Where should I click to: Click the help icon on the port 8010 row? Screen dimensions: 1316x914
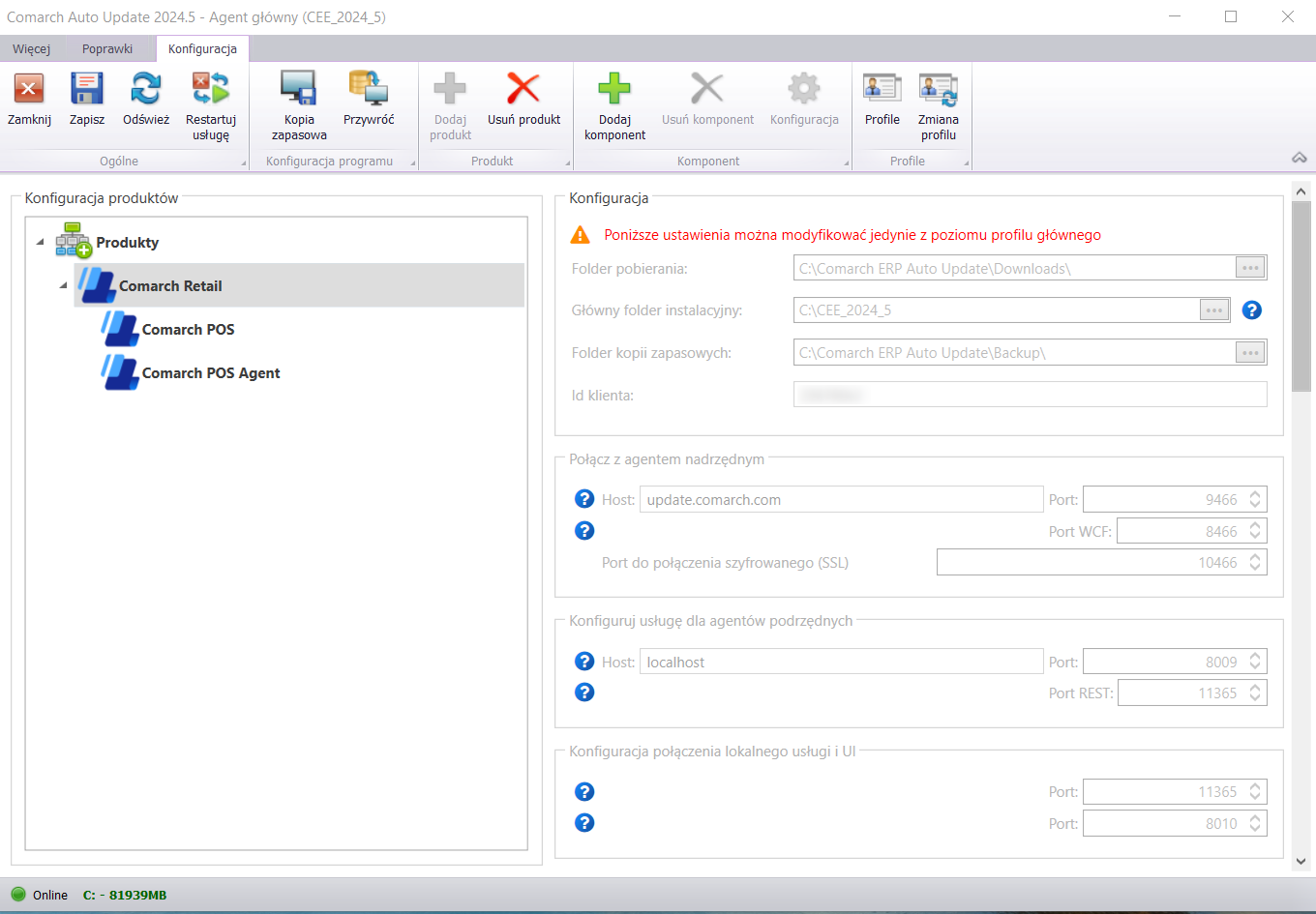click(584, 823)
